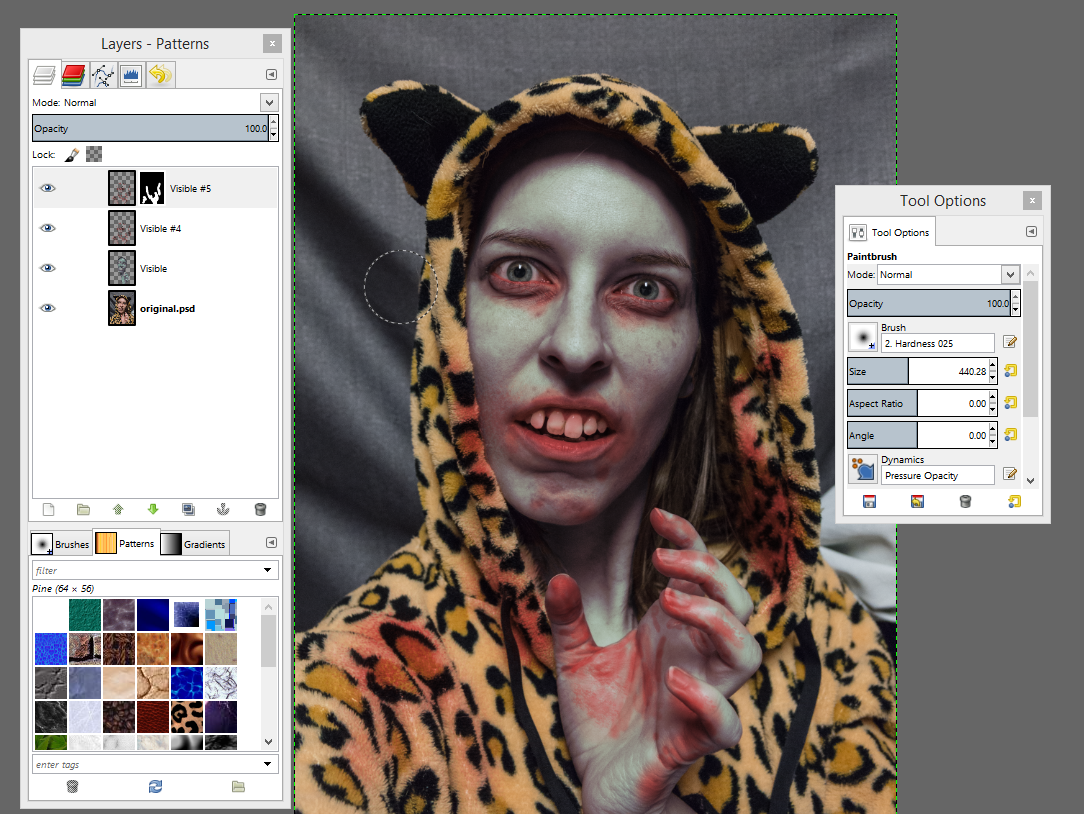Enable the lock pixels toggle

click(69, 153)
